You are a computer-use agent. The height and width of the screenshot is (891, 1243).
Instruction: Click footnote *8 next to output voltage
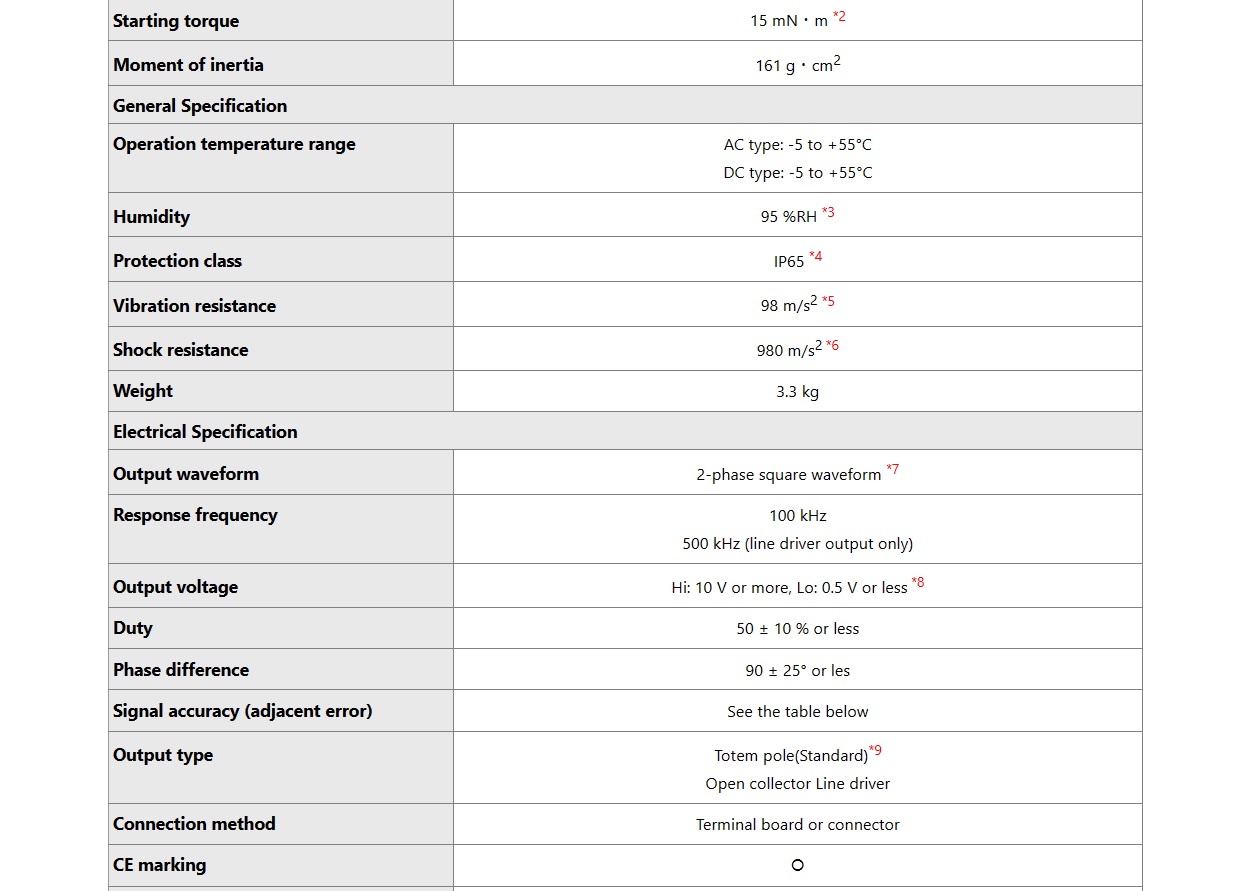coord(918,583)
